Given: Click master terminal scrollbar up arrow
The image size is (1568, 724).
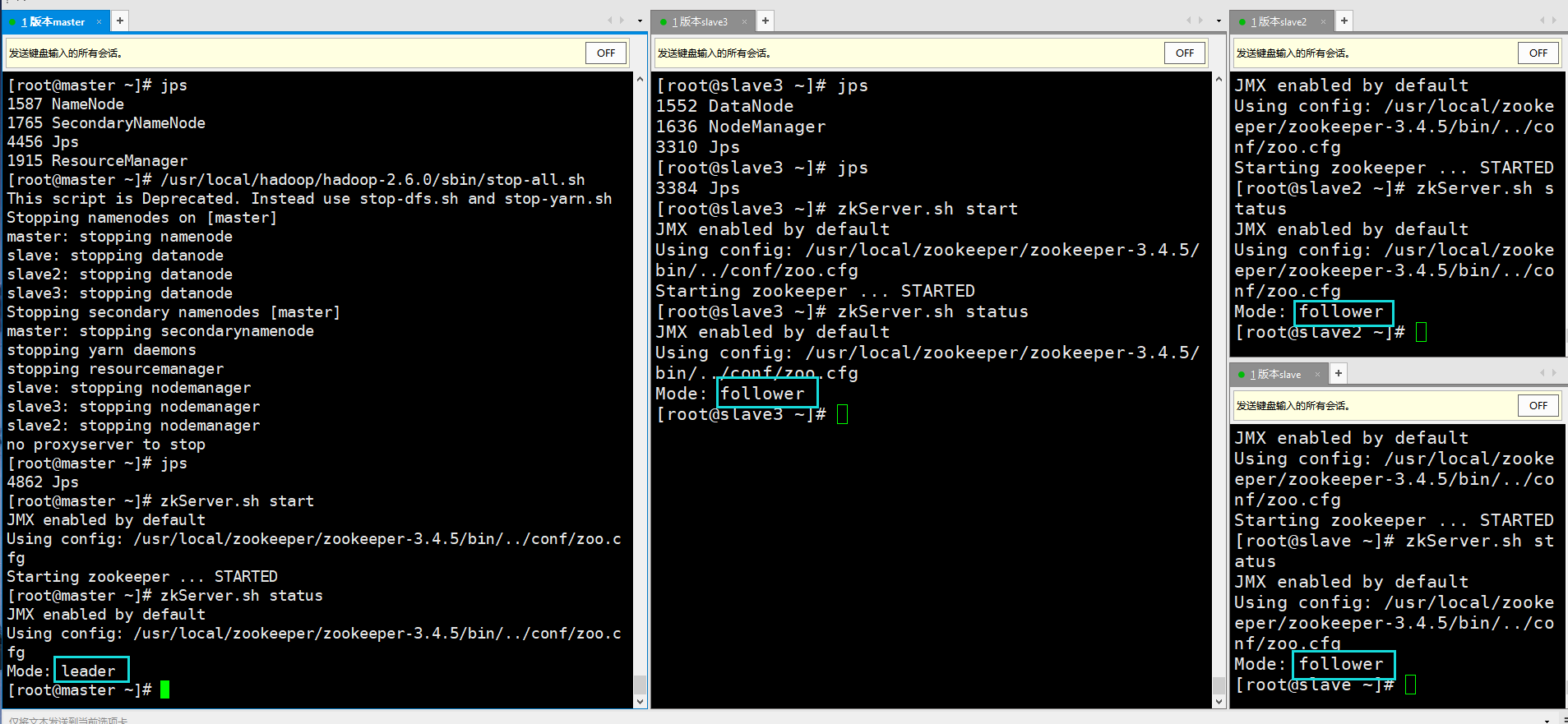Looking at the screenshot, I should 641,80.
